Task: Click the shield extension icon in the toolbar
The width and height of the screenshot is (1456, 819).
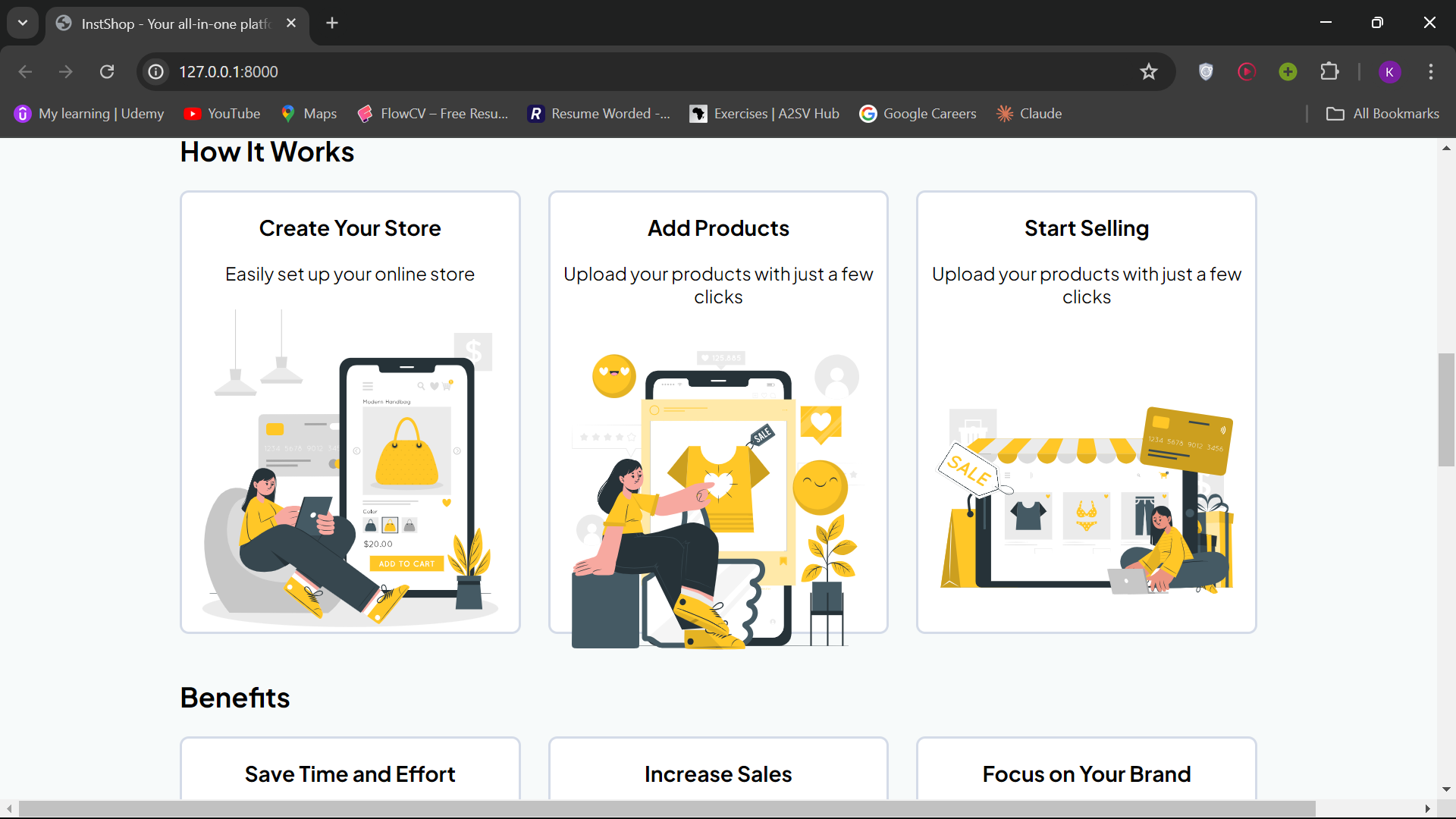Action: pyautogui.click(x=1206, y=71)
